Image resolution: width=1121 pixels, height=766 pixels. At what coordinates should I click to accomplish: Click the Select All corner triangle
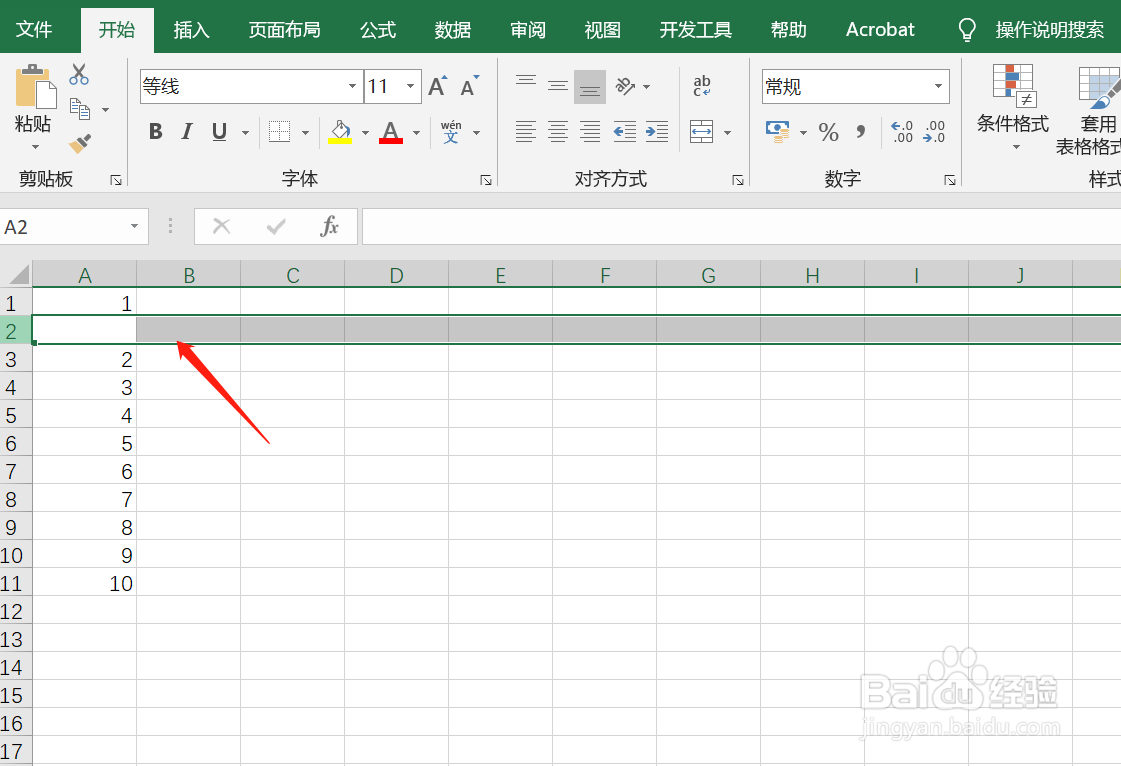tap(17, 275)
